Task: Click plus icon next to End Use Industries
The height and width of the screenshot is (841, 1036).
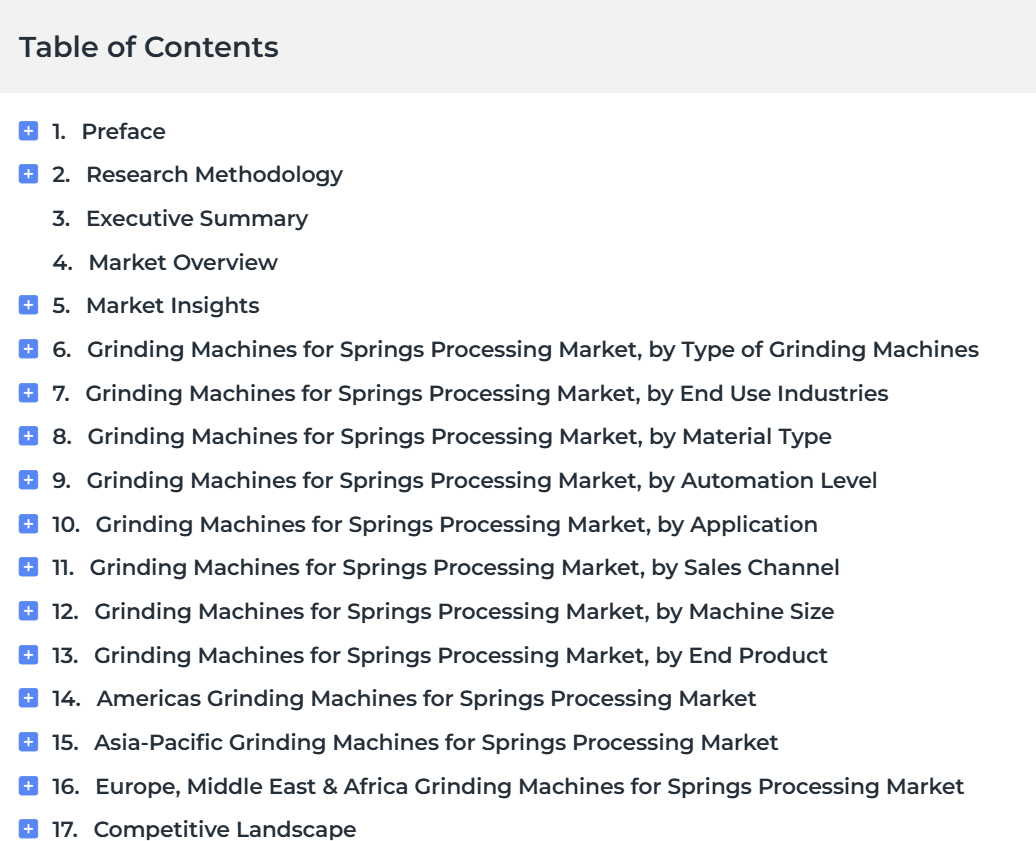Action: point(28,392)
